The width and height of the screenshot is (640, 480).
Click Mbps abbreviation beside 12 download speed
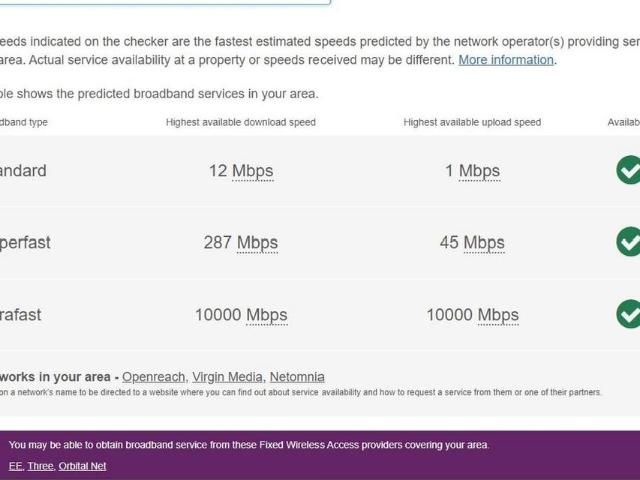(252, 171)
